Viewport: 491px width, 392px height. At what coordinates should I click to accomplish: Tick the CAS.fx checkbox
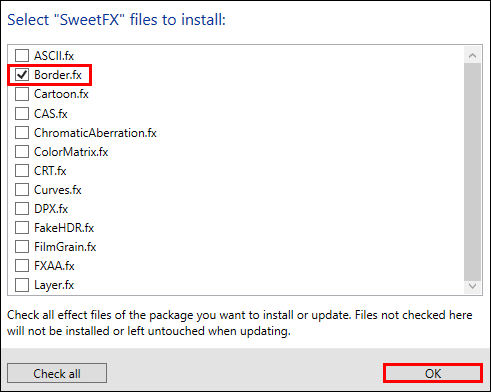pyautogui.click(x=22, y=113)
